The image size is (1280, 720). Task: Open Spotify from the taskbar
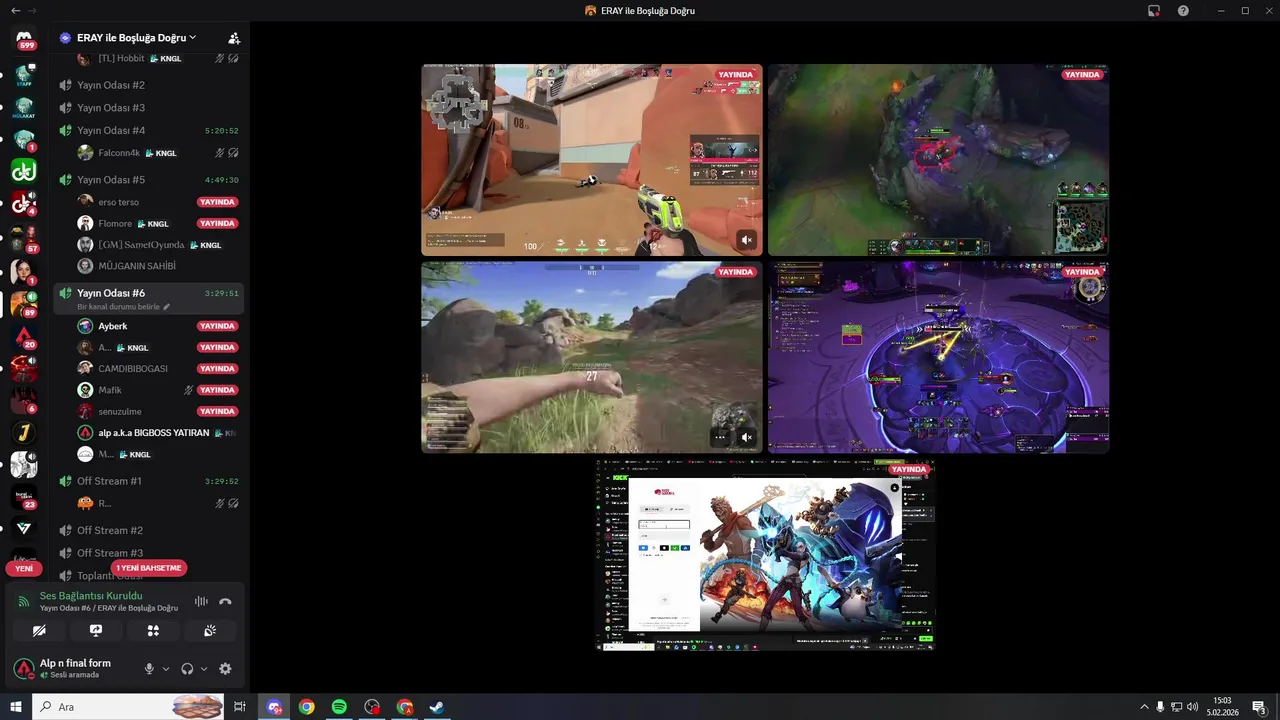point(339,707)
